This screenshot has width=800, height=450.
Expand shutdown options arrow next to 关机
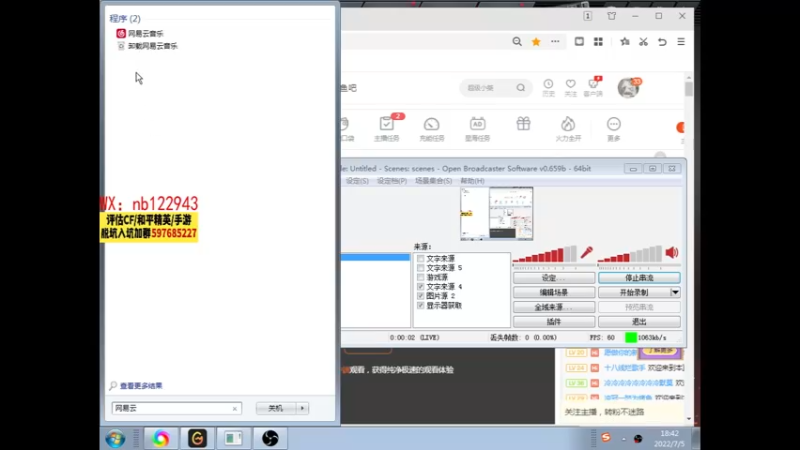303,408
